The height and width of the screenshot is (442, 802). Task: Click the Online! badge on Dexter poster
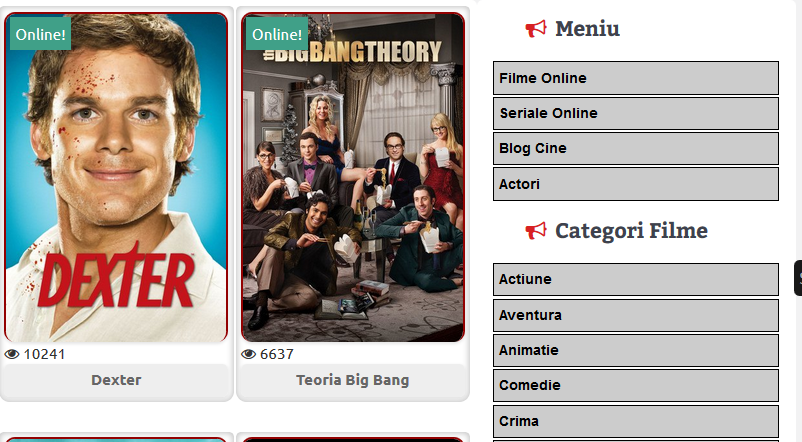pyautogui.click(x=40, y=34)
